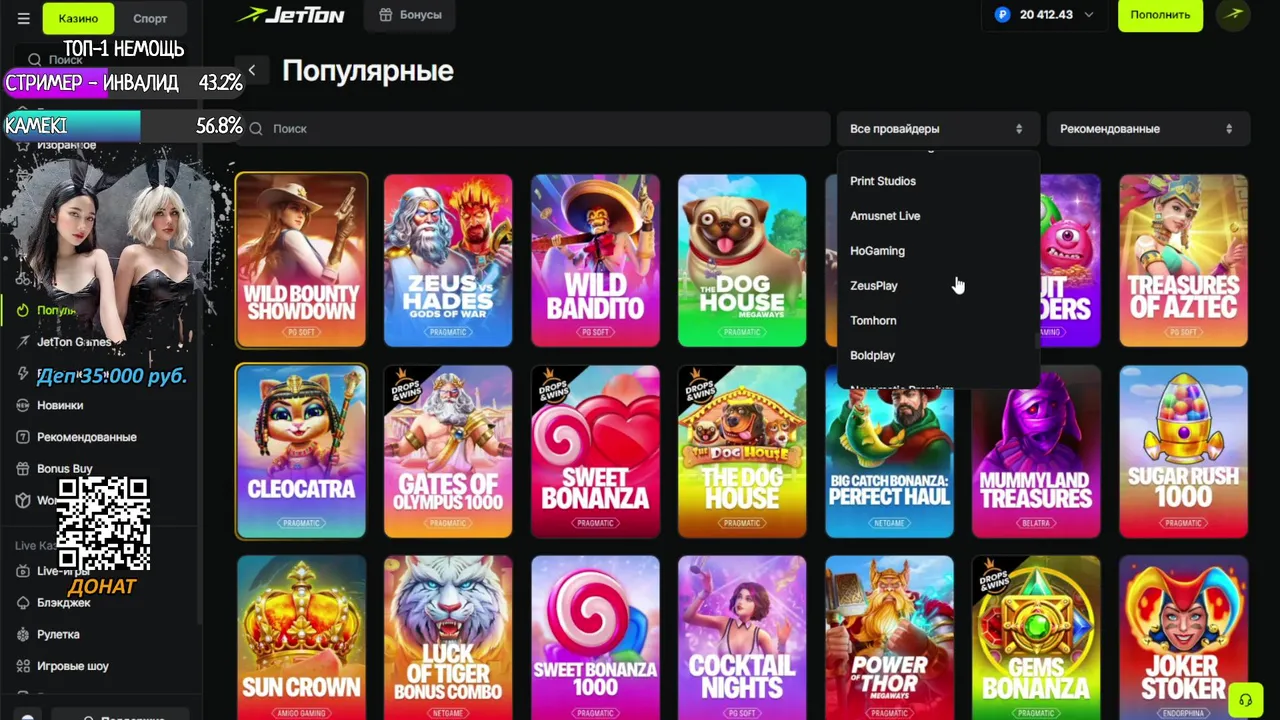Open Sugar Rush 1000 game

point(1184,451)
